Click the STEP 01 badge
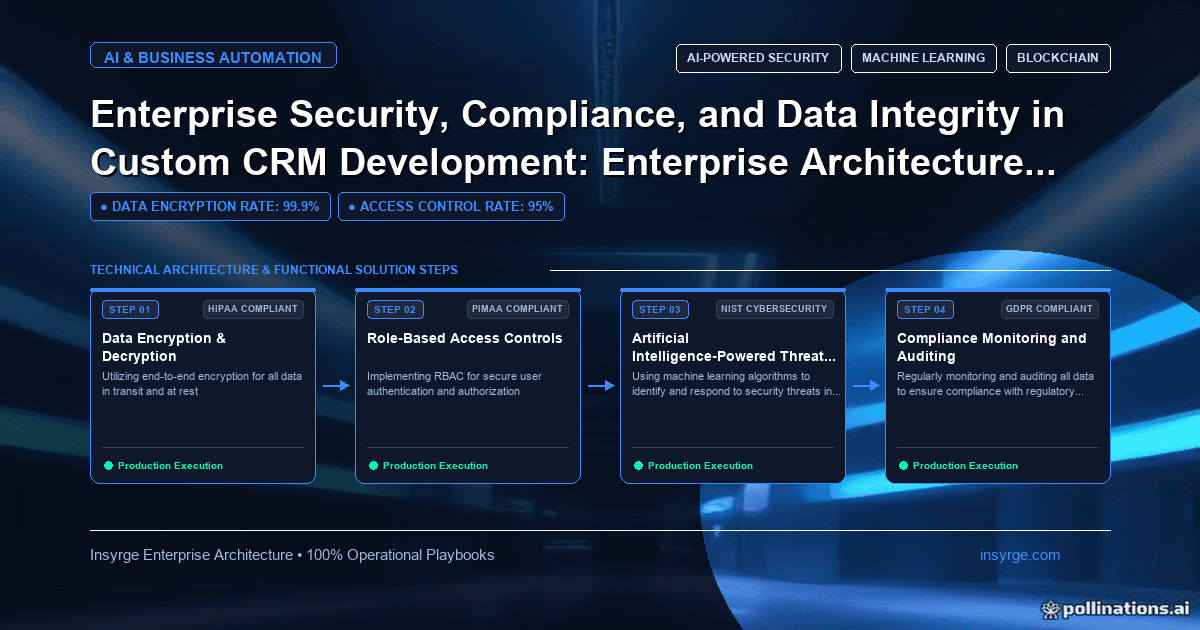The height and width of the screenshot is (630, 1200). click(x=130, y=310)
